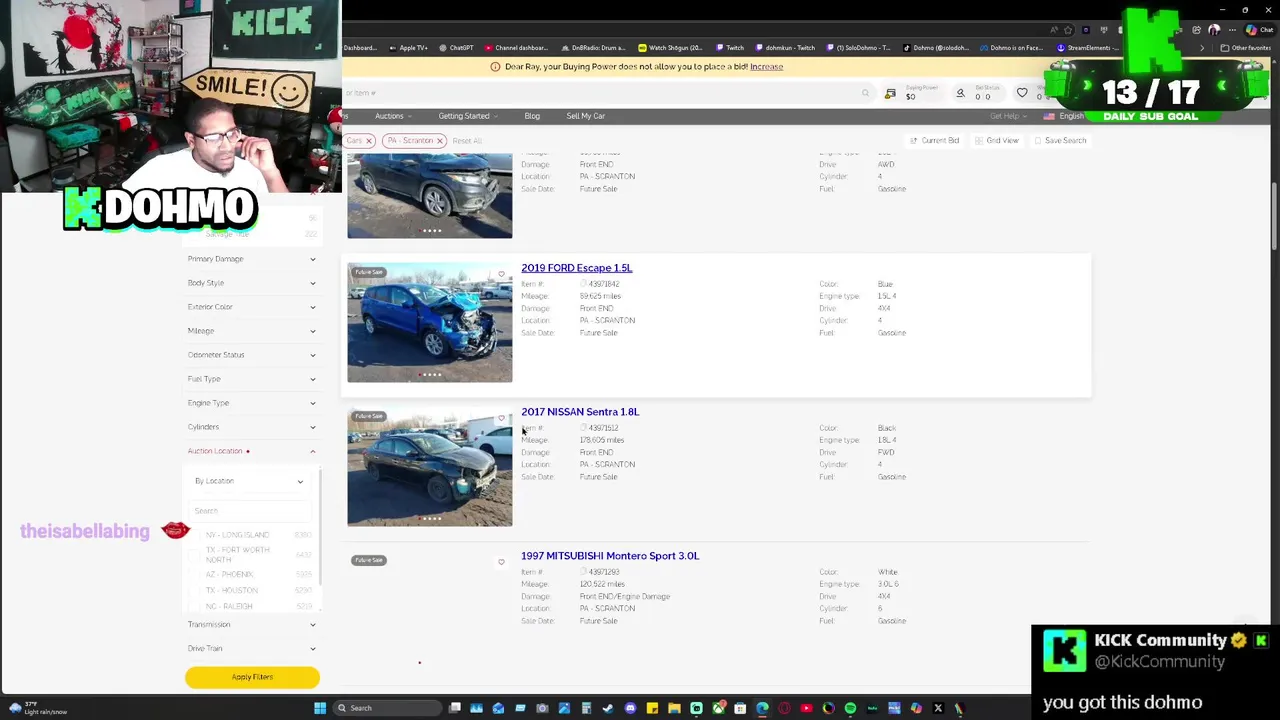Viewport: 1280px width, 720px height.
Task: Open Opera browser from the taskbar
Action: point(784,708)
